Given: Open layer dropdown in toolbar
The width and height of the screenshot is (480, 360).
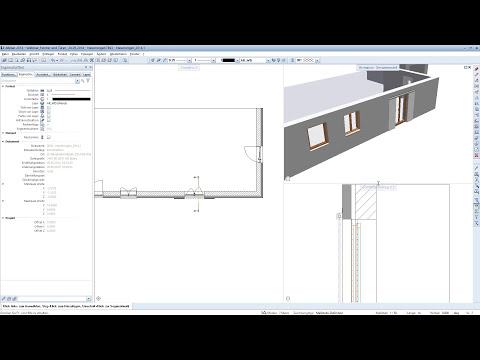Looking at the screenshot, I should pyautogui.click(x=268, y=60).
